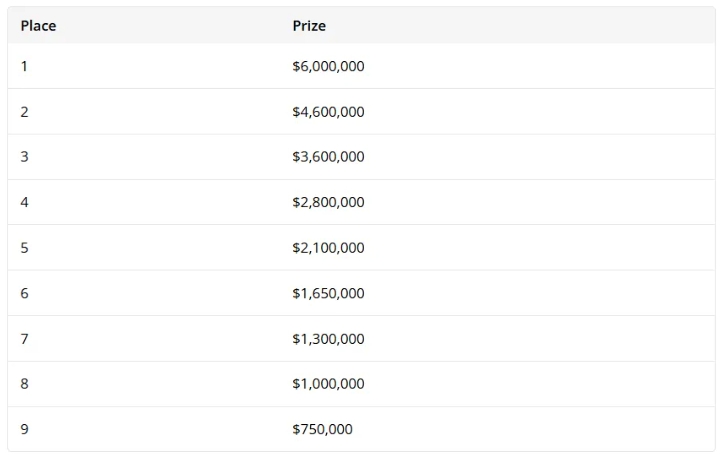Click the $1,650,000 prize value
Viewport: 723px width, 457px height.
[x=328, y=293]
